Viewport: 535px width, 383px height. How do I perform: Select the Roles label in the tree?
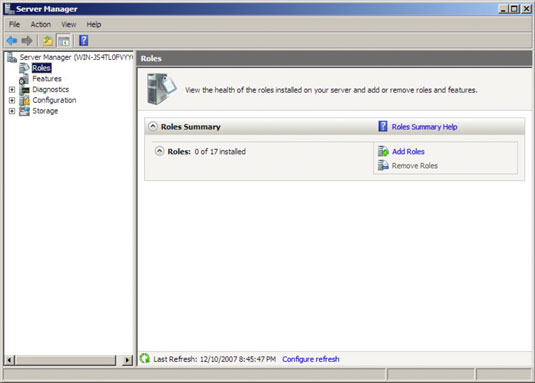point(42,68)
